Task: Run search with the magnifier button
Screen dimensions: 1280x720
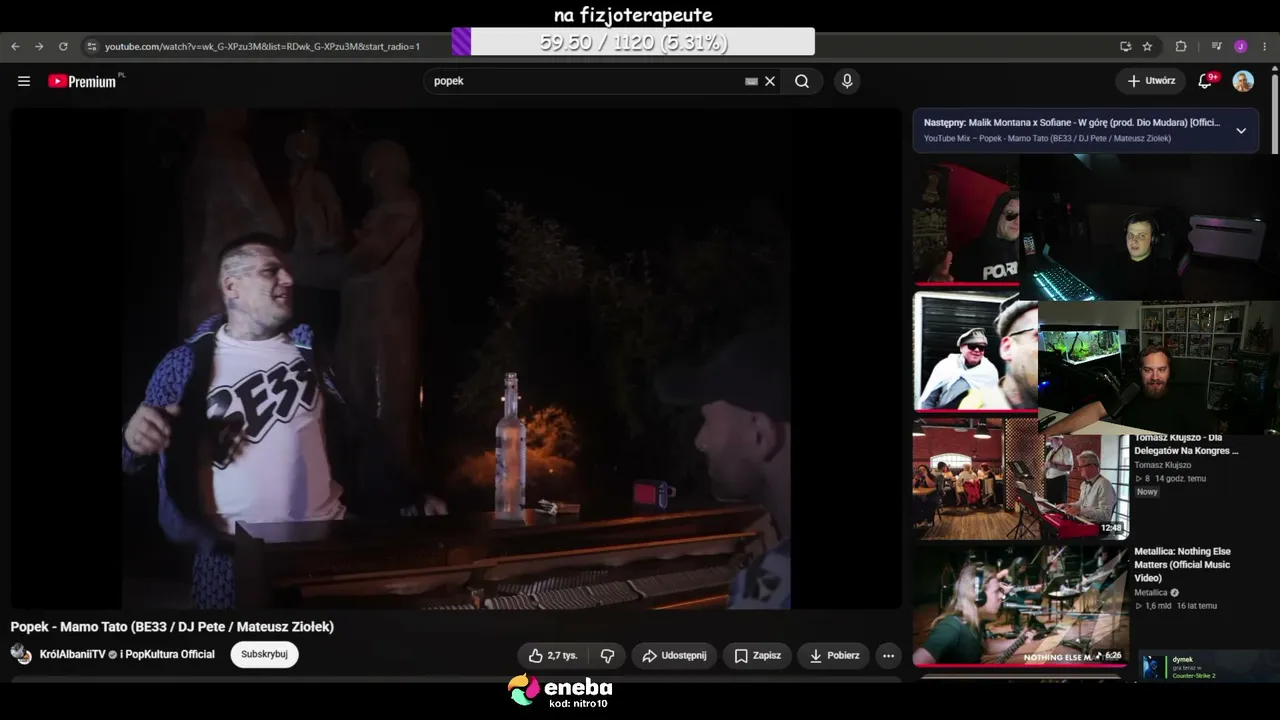Action: point(802,81)
